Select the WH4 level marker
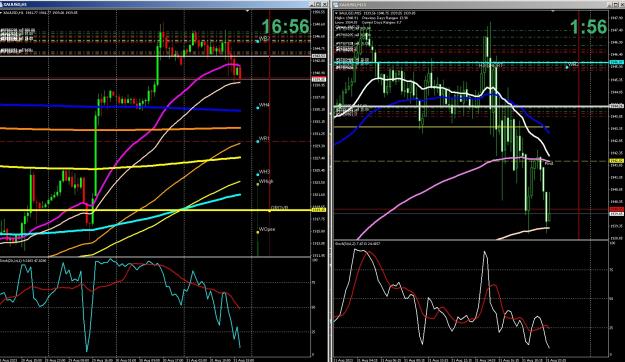Viewport: 625px width, 362px height. tap(263, 105)
